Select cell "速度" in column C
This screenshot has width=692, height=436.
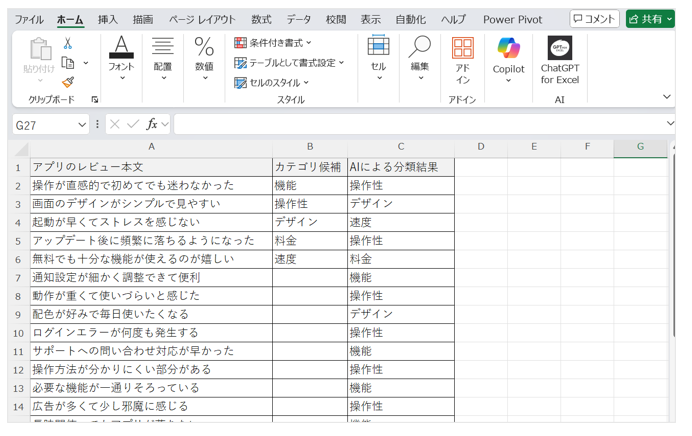point(401,222)
